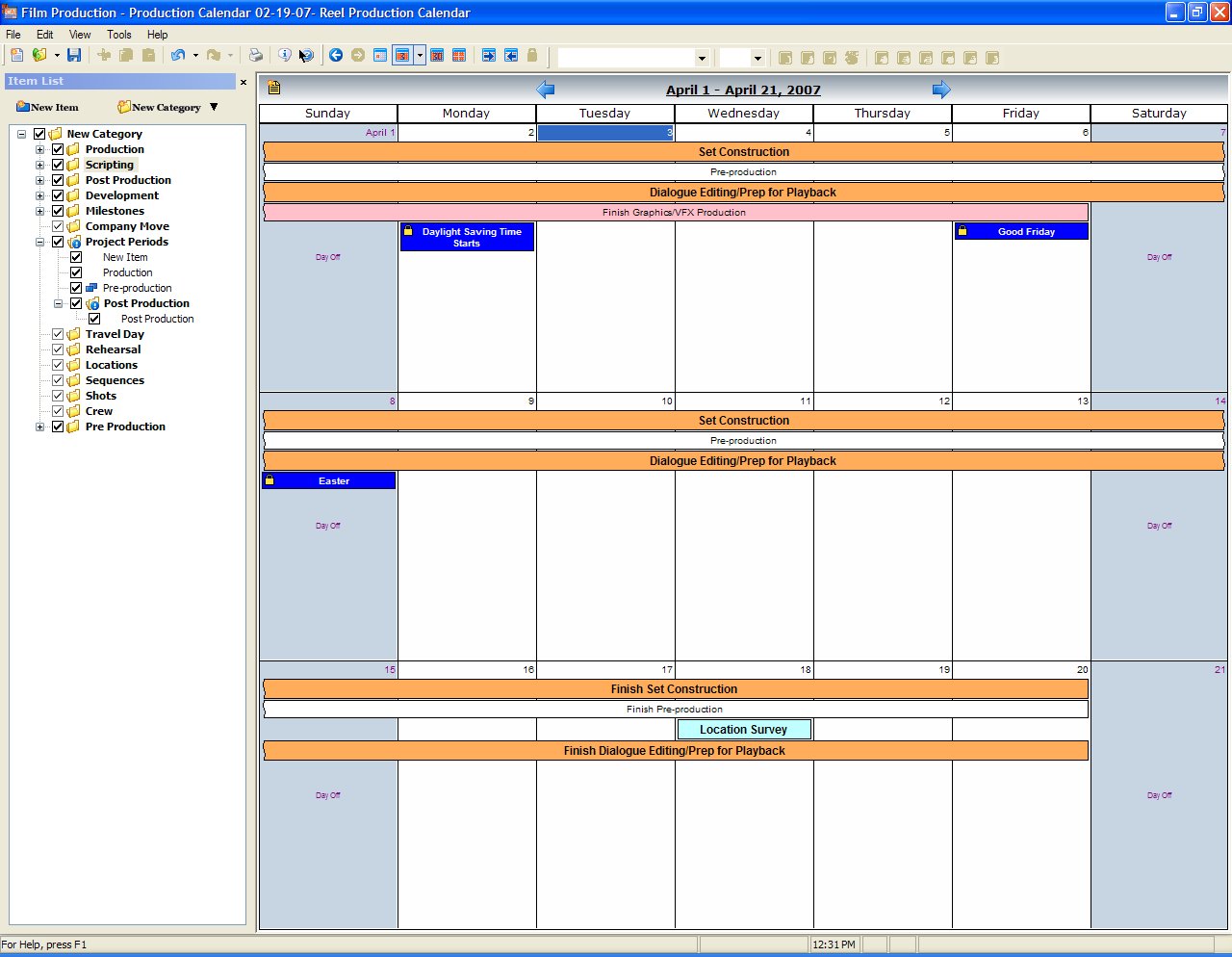Open the narrow empty combo box dropdown
Screen dimensions: 1232x957
point(757,58)
